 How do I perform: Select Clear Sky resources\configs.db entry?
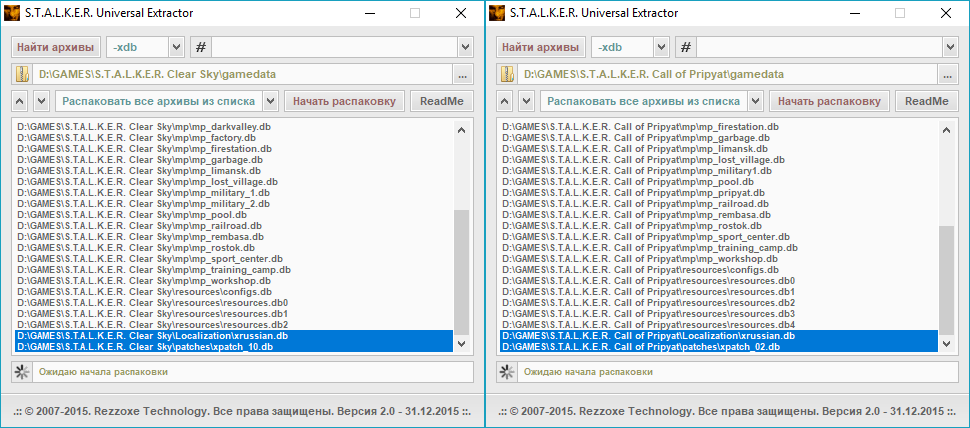(233, 292)
